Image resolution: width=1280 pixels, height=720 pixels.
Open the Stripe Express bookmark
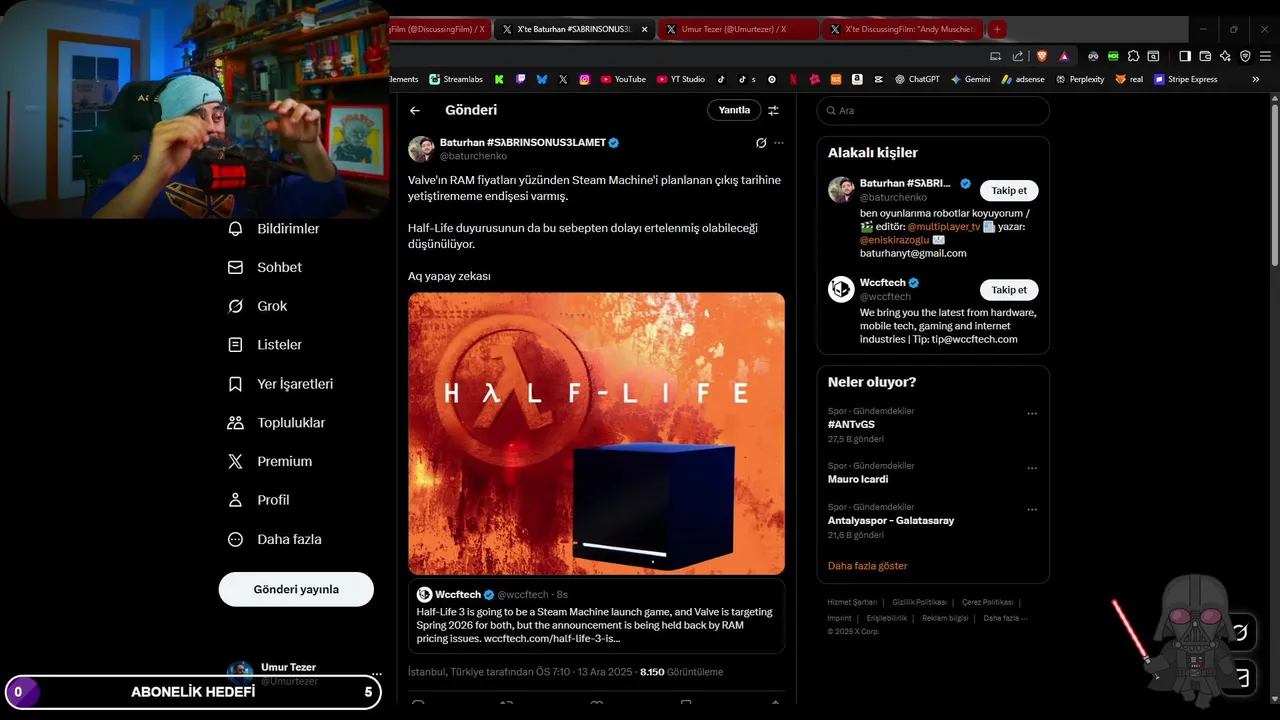[x=1185, y=79]
